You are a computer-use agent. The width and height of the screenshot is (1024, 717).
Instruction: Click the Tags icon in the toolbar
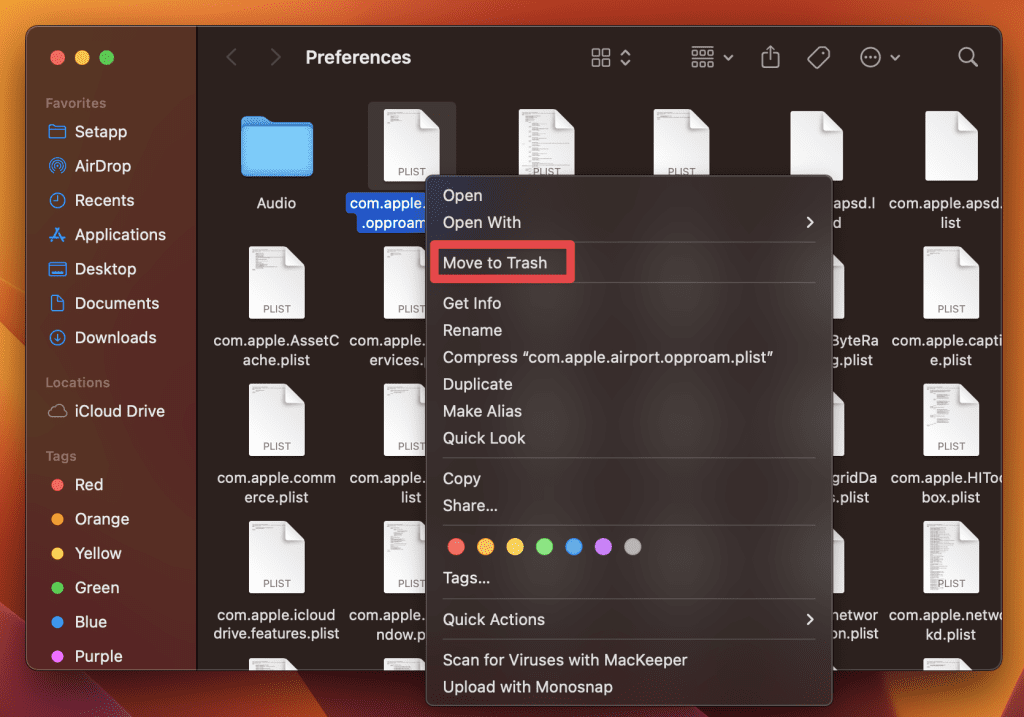click(x=819, y=58)
